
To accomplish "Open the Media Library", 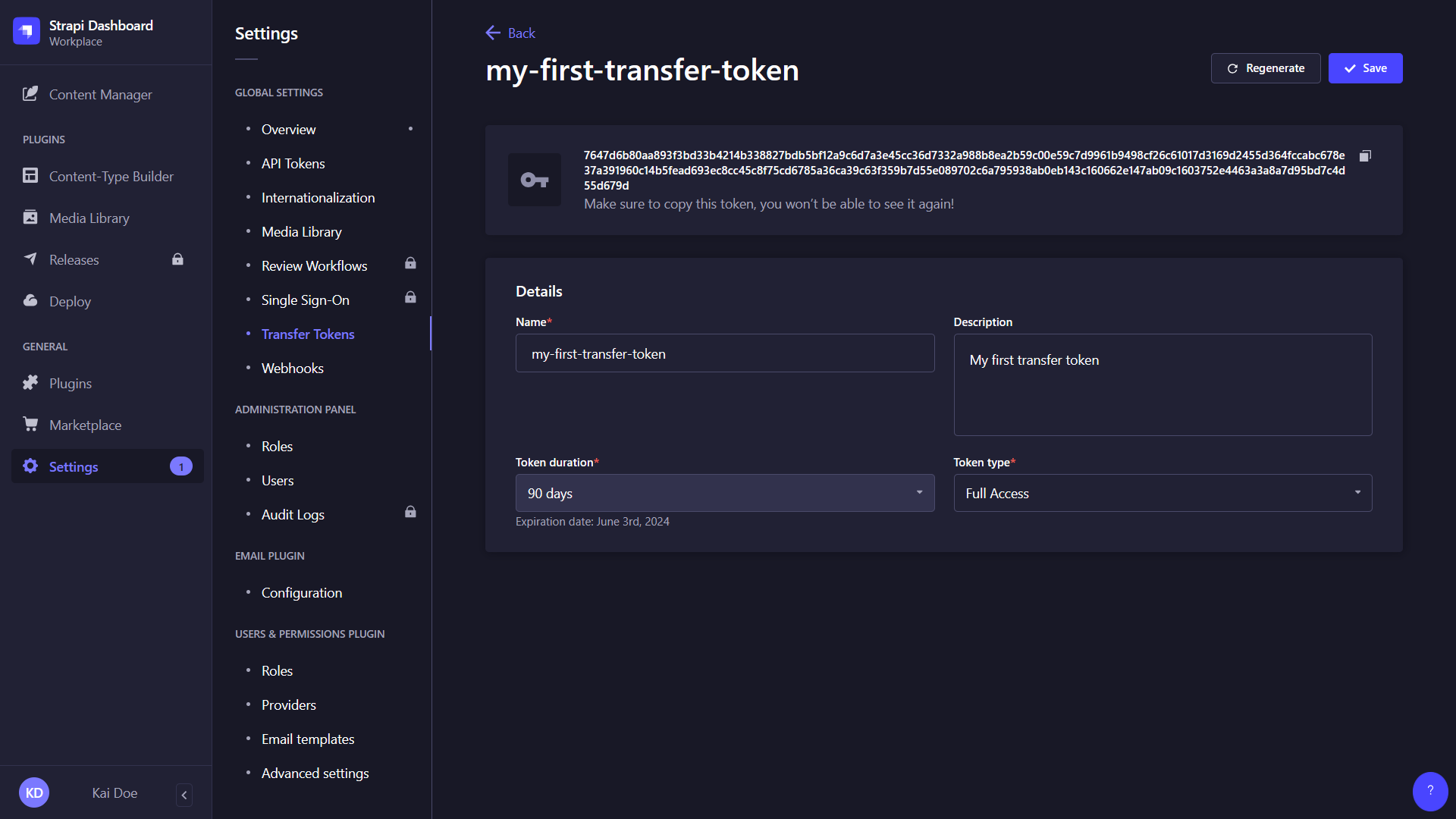I will (x=89, y=218).
